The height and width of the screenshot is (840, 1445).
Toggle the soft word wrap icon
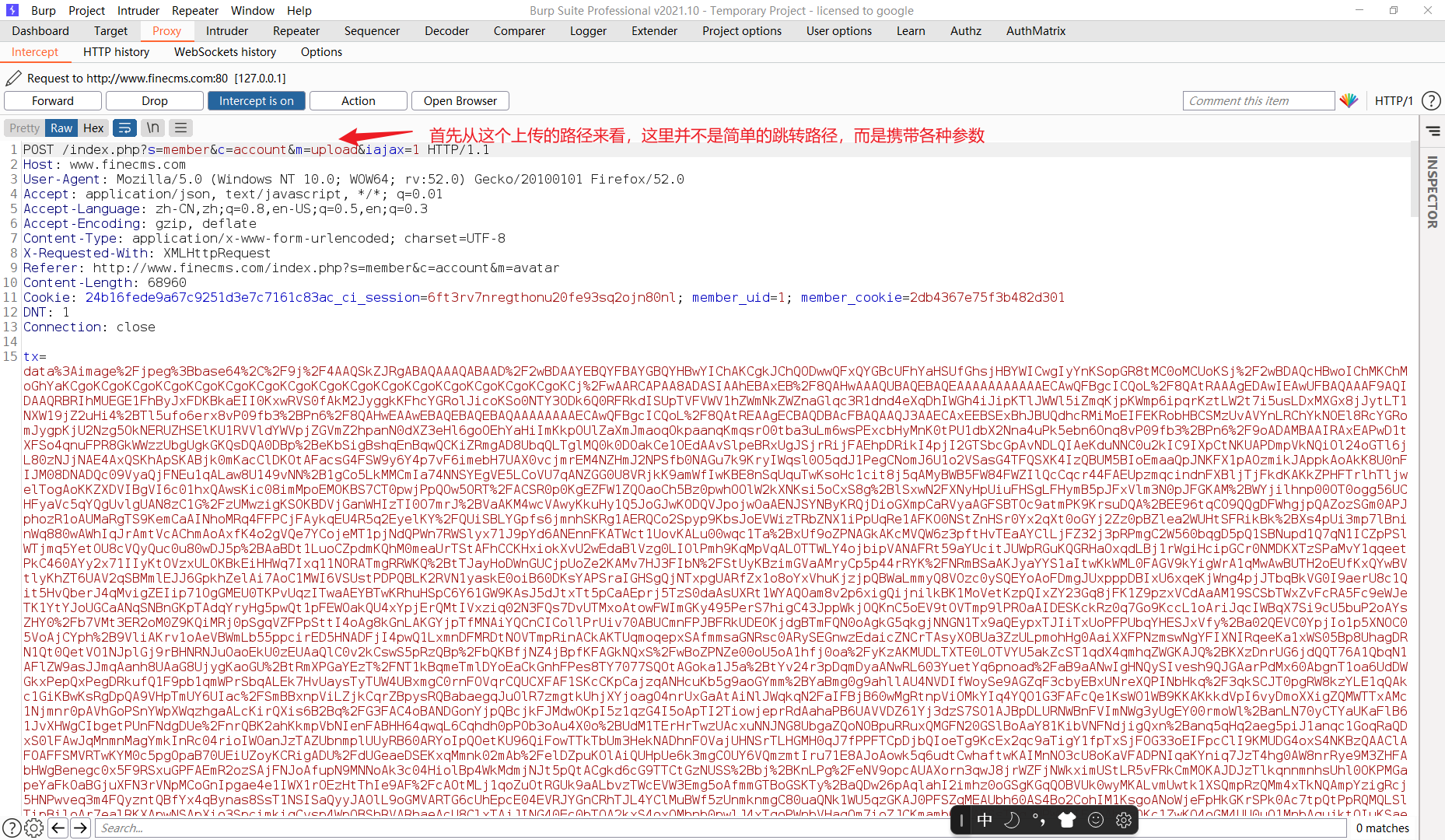point(124,128)
